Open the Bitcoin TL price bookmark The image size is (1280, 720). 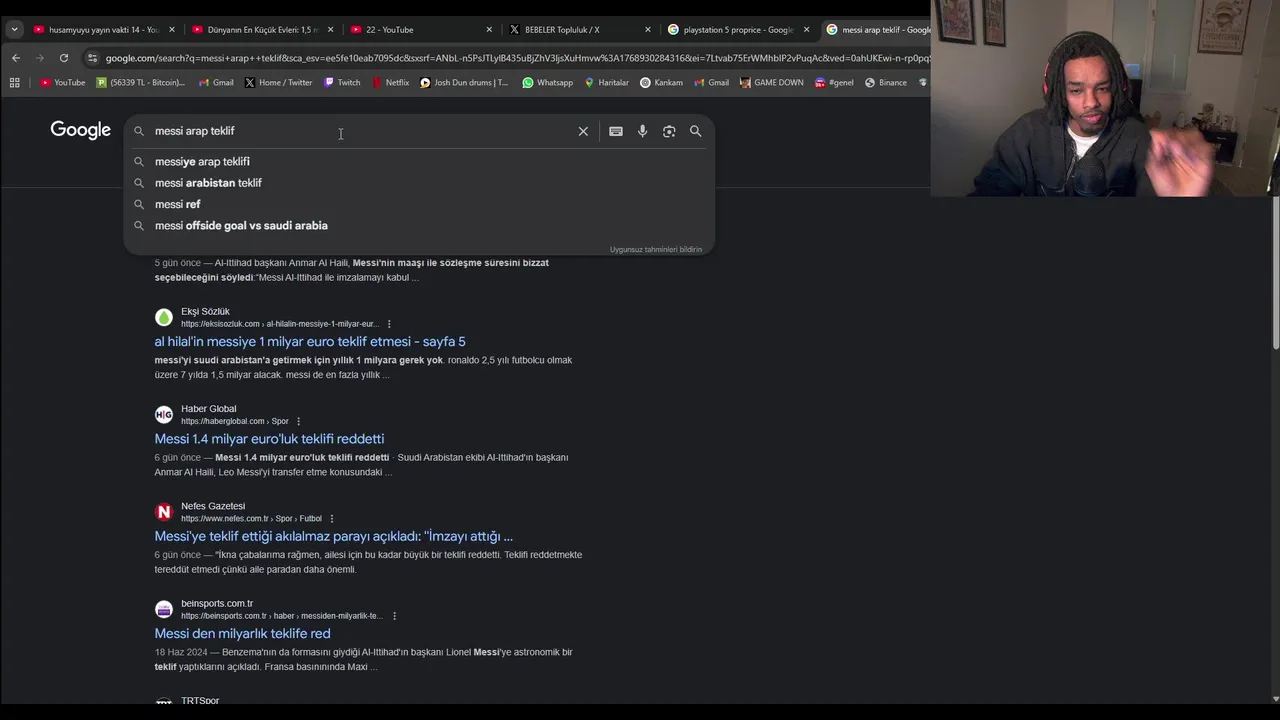pos(141,83)
